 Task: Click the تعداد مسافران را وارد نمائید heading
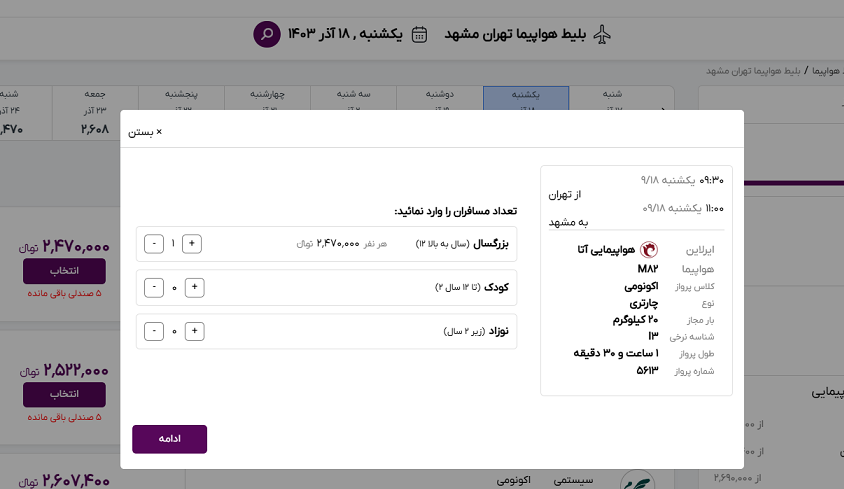pyautogui.click(x=455, y=211)
